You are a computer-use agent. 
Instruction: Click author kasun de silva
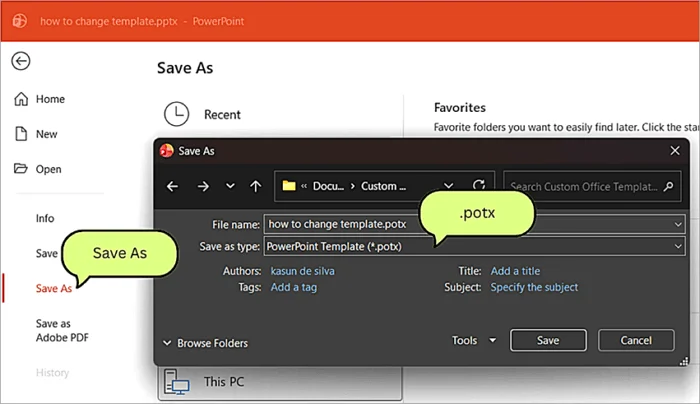pyautogui.click(x=302, y=271)
